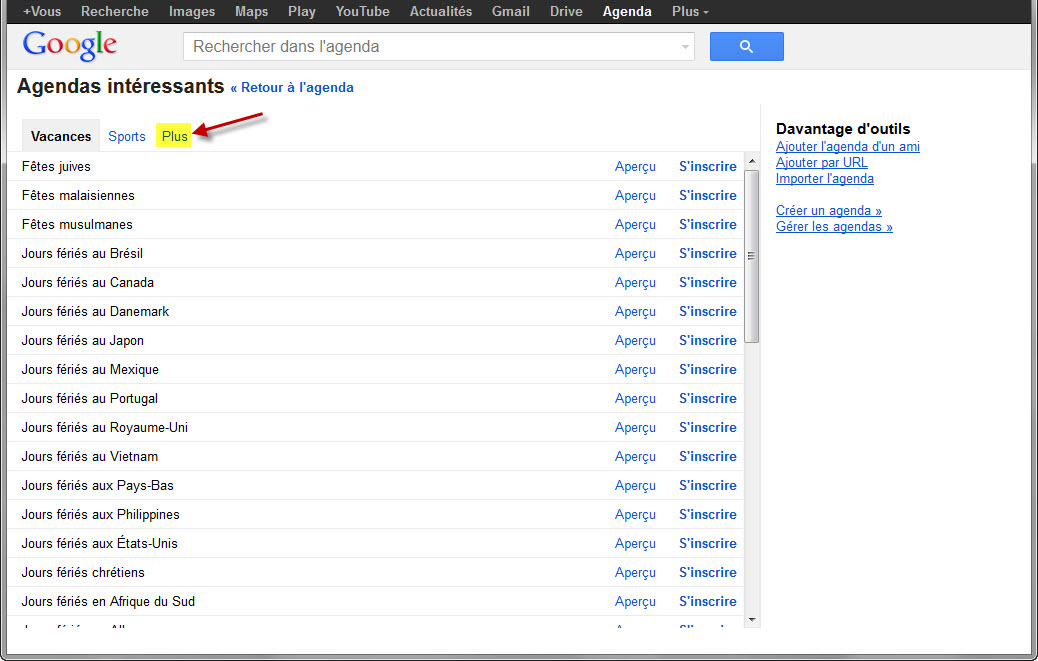
Task: Switch to the Sports tab
Action: (126, 136)
